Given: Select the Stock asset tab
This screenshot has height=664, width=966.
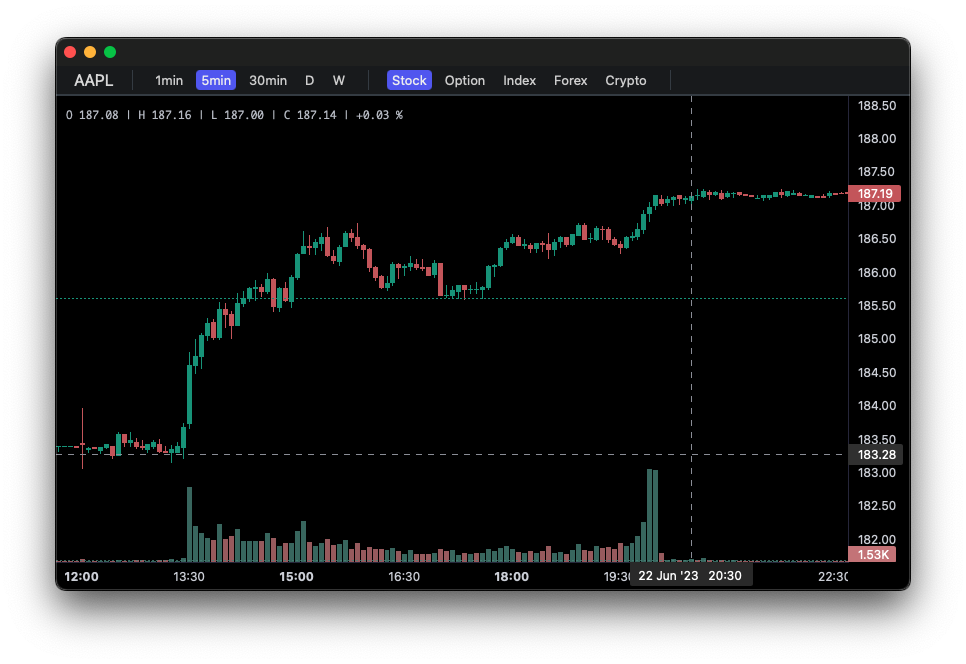Looking at the screenshot, I should pos(409,80).
